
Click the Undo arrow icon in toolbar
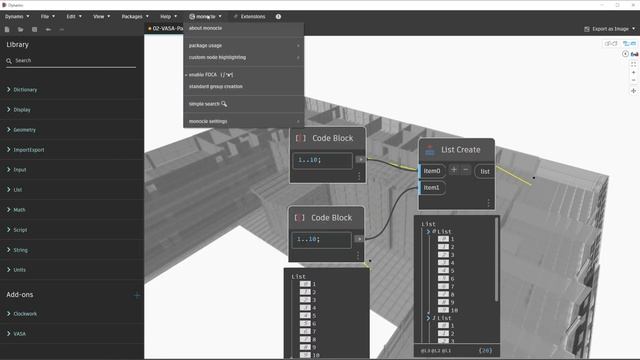48,29
